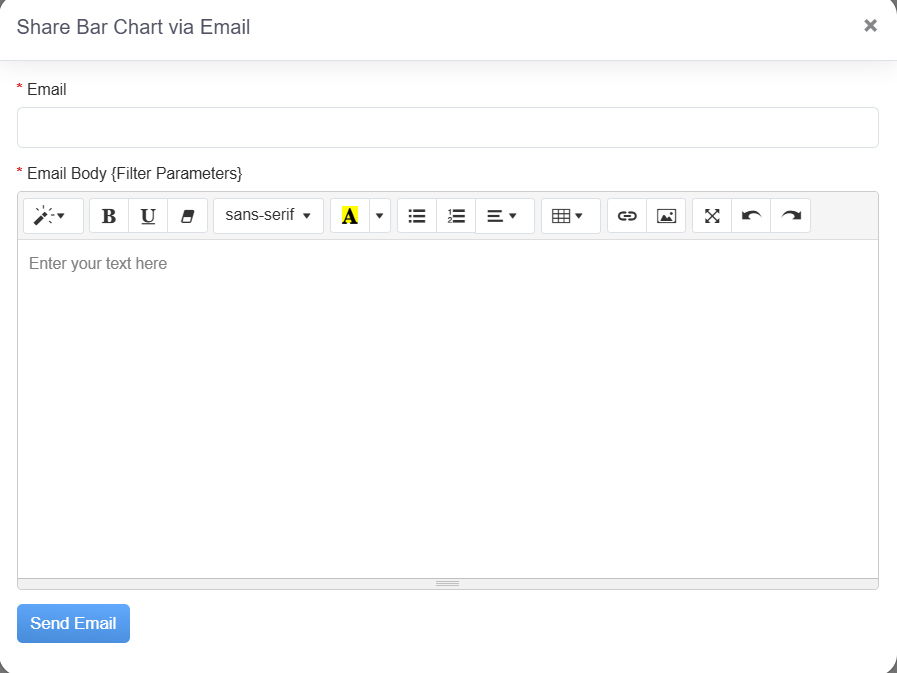Open the magic wand style dropdown
This screenshot has height=673, width=897.
click(x=53, y=216)
